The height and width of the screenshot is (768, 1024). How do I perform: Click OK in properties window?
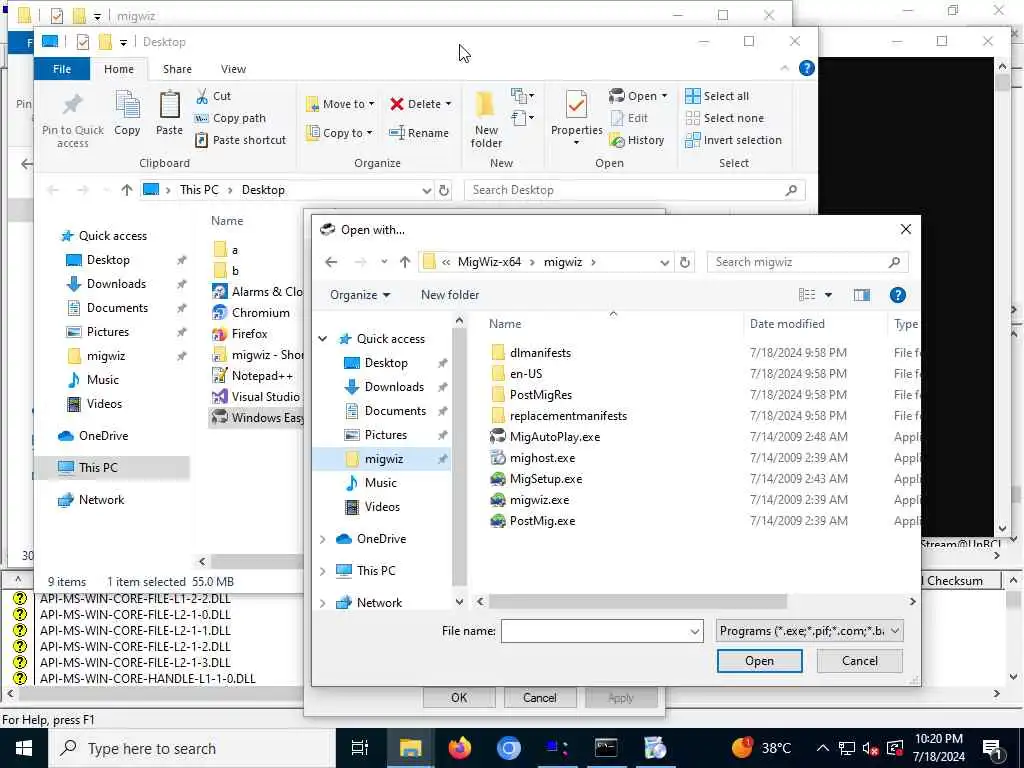[459, 697]
